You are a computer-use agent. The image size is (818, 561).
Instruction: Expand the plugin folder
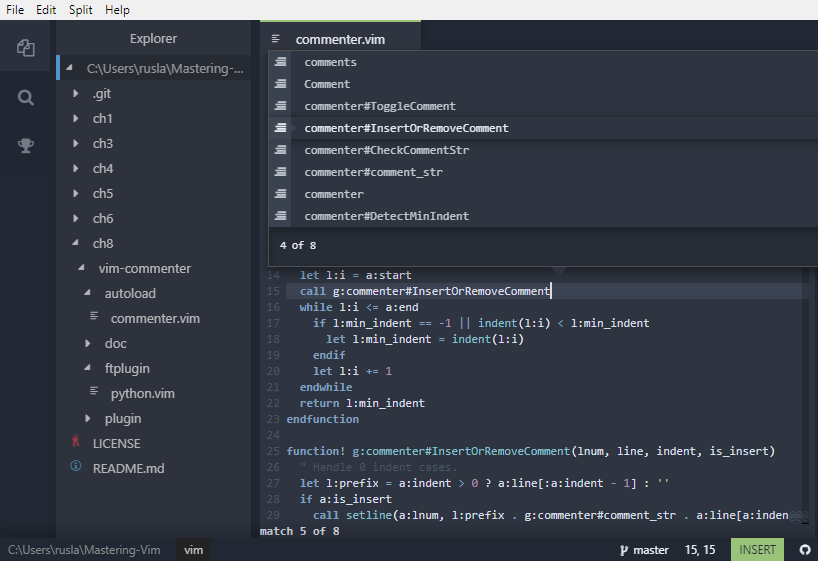pyautogui.click(x=122, y=418)
